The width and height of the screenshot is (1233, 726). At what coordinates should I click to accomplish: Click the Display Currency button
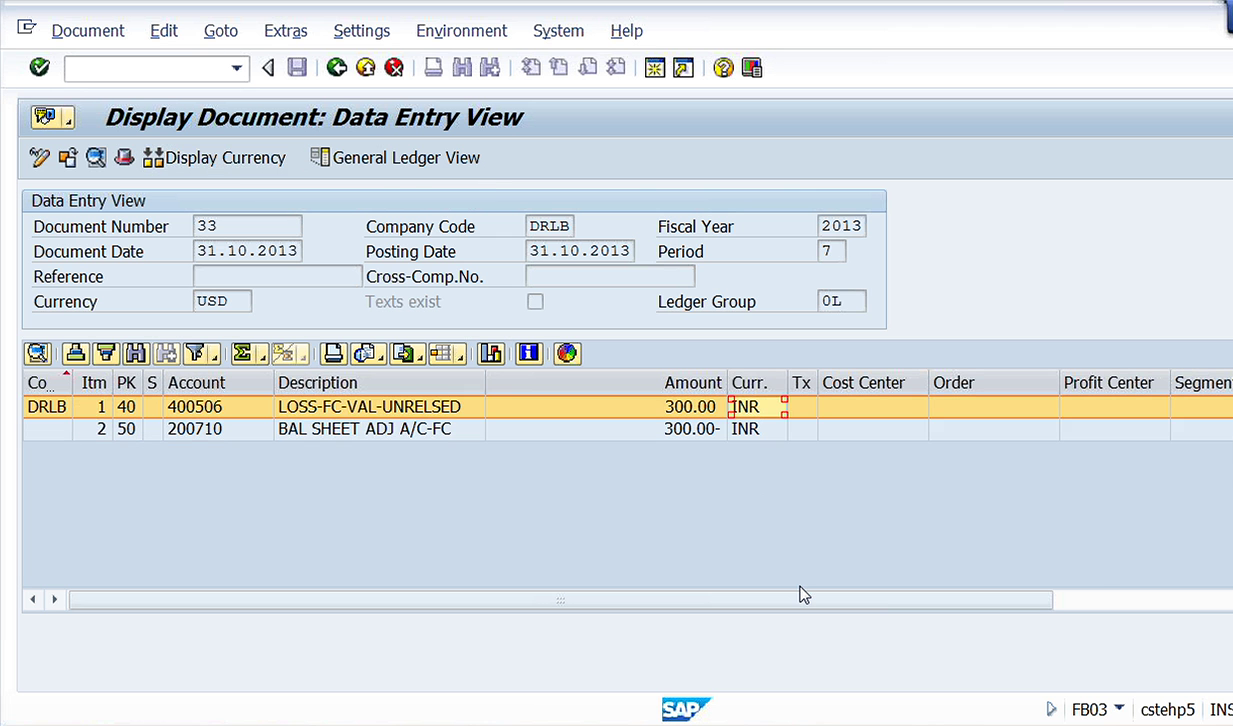(x=214, y=157)
